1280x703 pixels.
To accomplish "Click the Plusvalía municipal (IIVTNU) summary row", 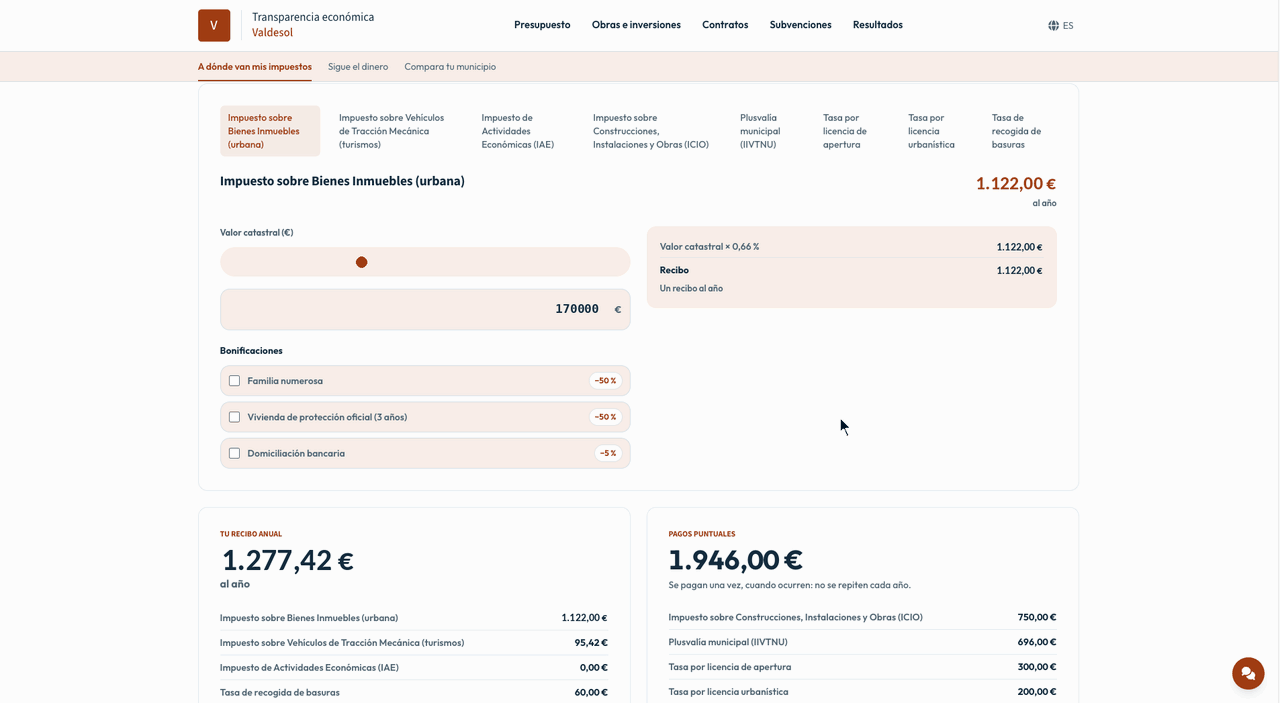I will tap(862, 642).
